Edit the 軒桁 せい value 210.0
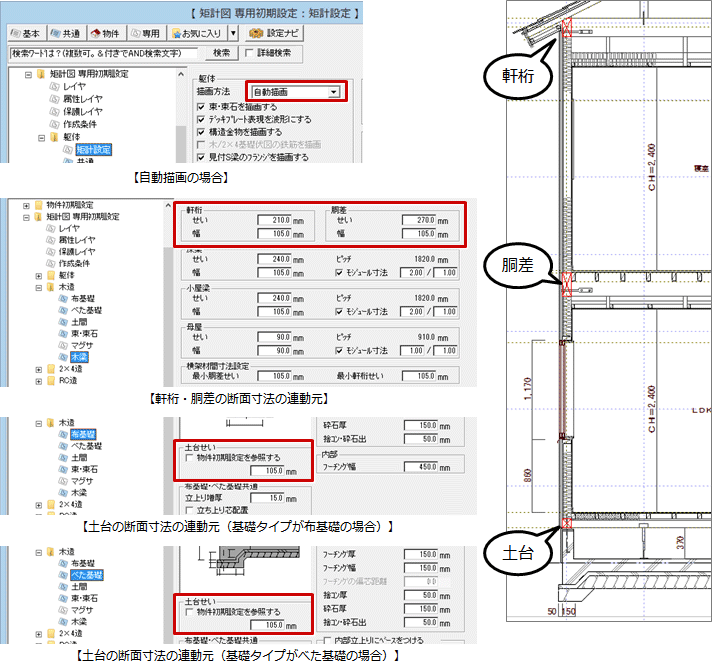The height and width of the screenshot is (671, 712). pyautogui.click(x=274, y=220)
